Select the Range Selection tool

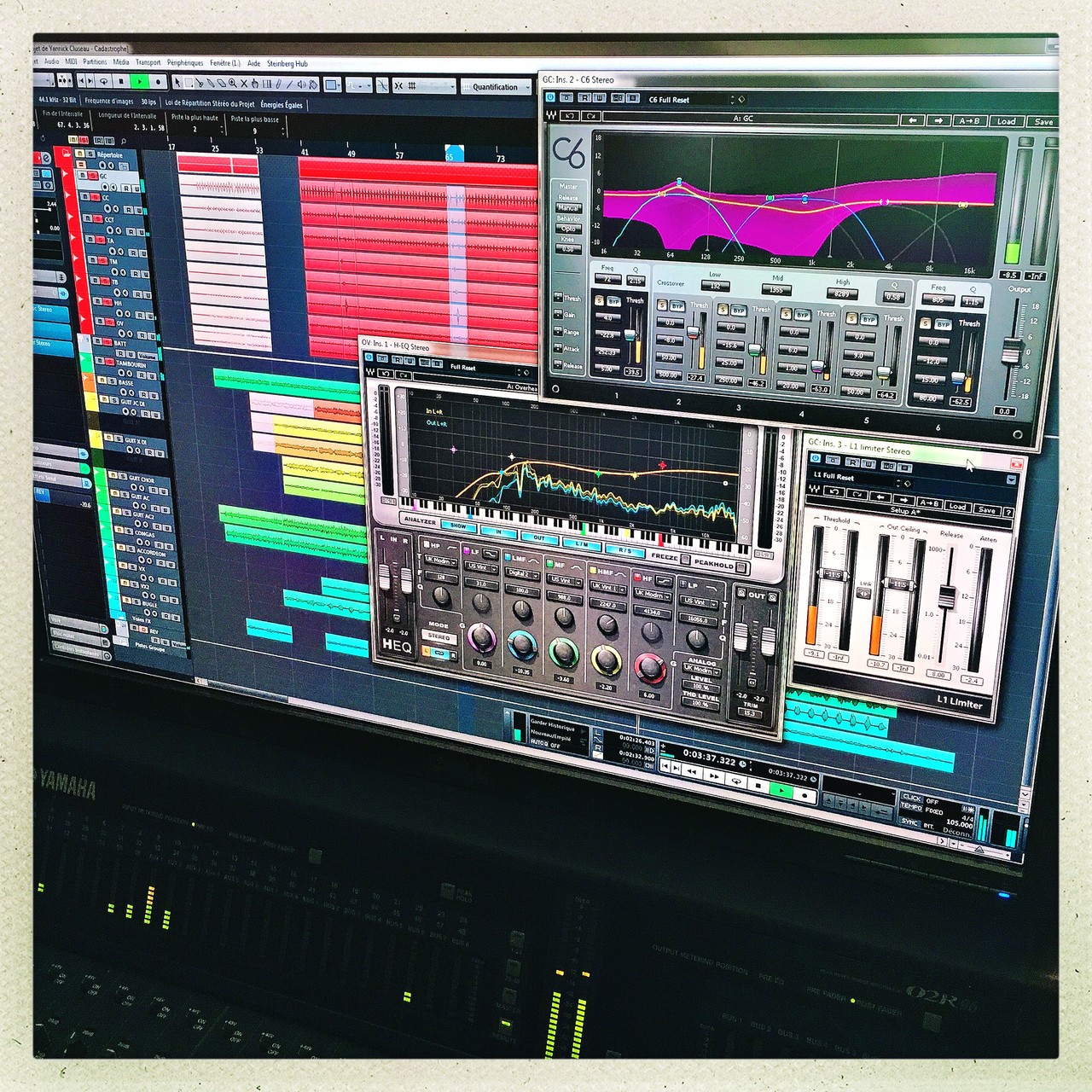coord(189,83)
